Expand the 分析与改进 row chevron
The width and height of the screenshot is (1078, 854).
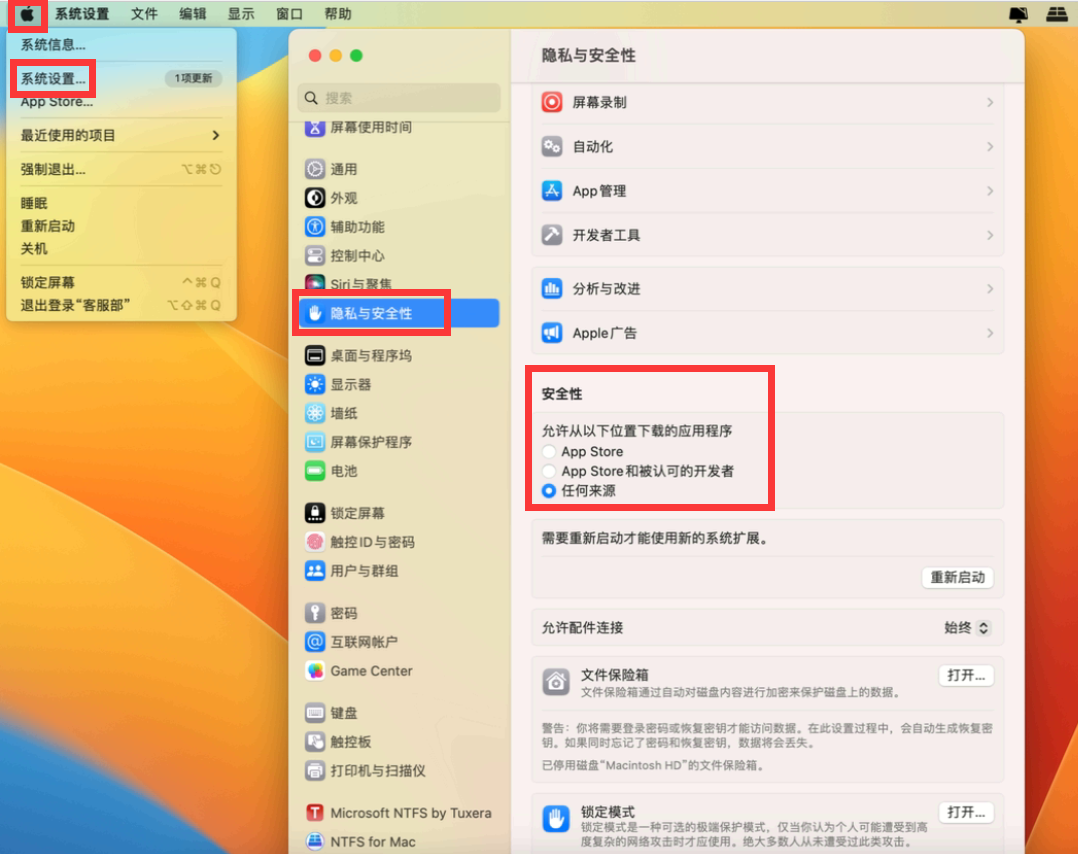pos(989,289)
